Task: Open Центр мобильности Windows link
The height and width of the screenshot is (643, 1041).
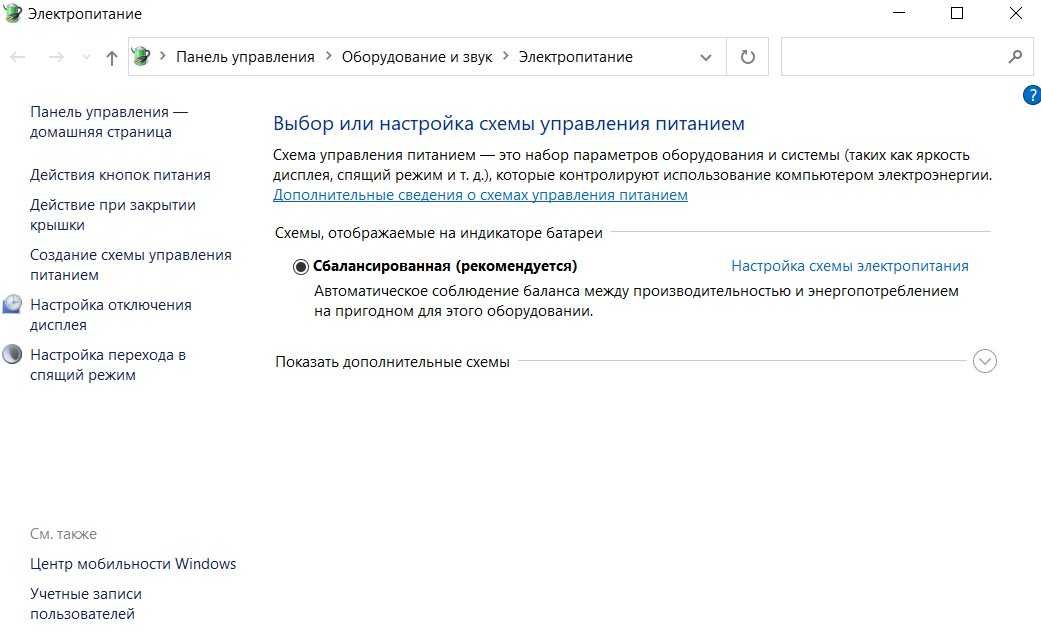Action: pos(133,564)
